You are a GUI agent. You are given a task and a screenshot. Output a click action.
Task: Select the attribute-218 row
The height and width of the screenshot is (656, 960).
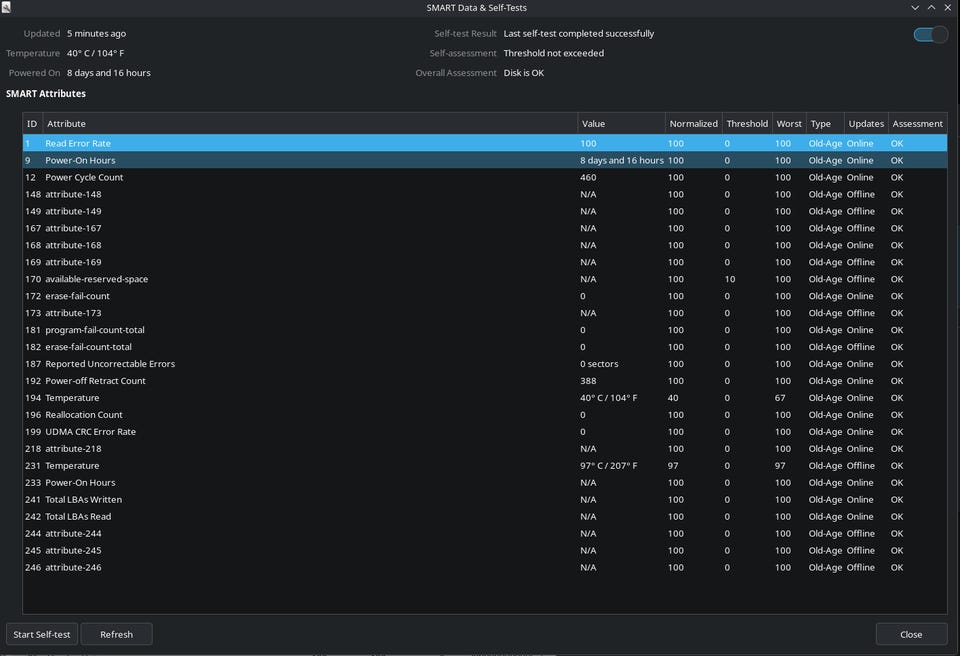click(x=485, y=448)
